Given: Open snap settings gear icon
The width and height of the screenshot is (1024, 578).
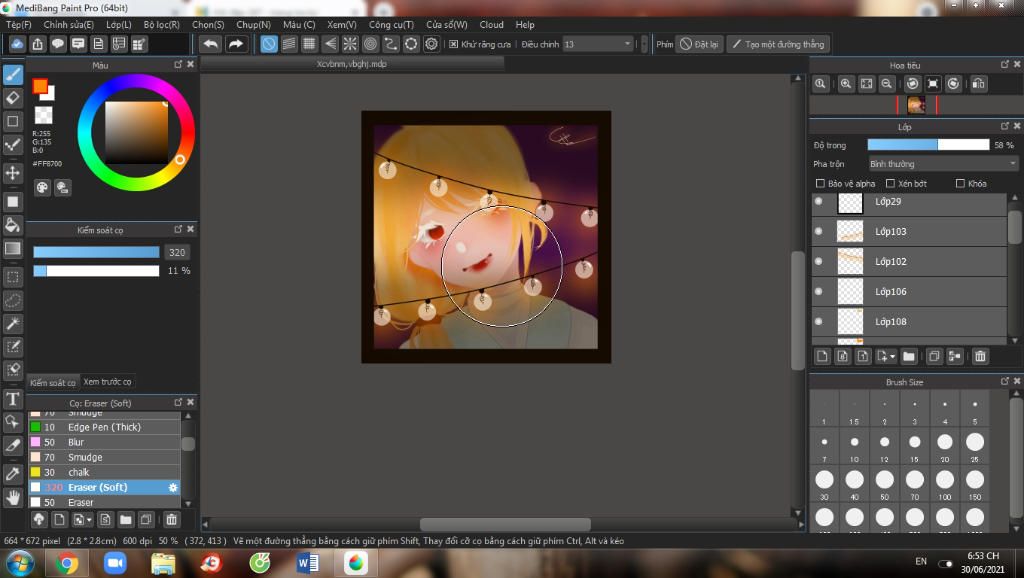Looking at the screenshot, I should click(431, 44).
